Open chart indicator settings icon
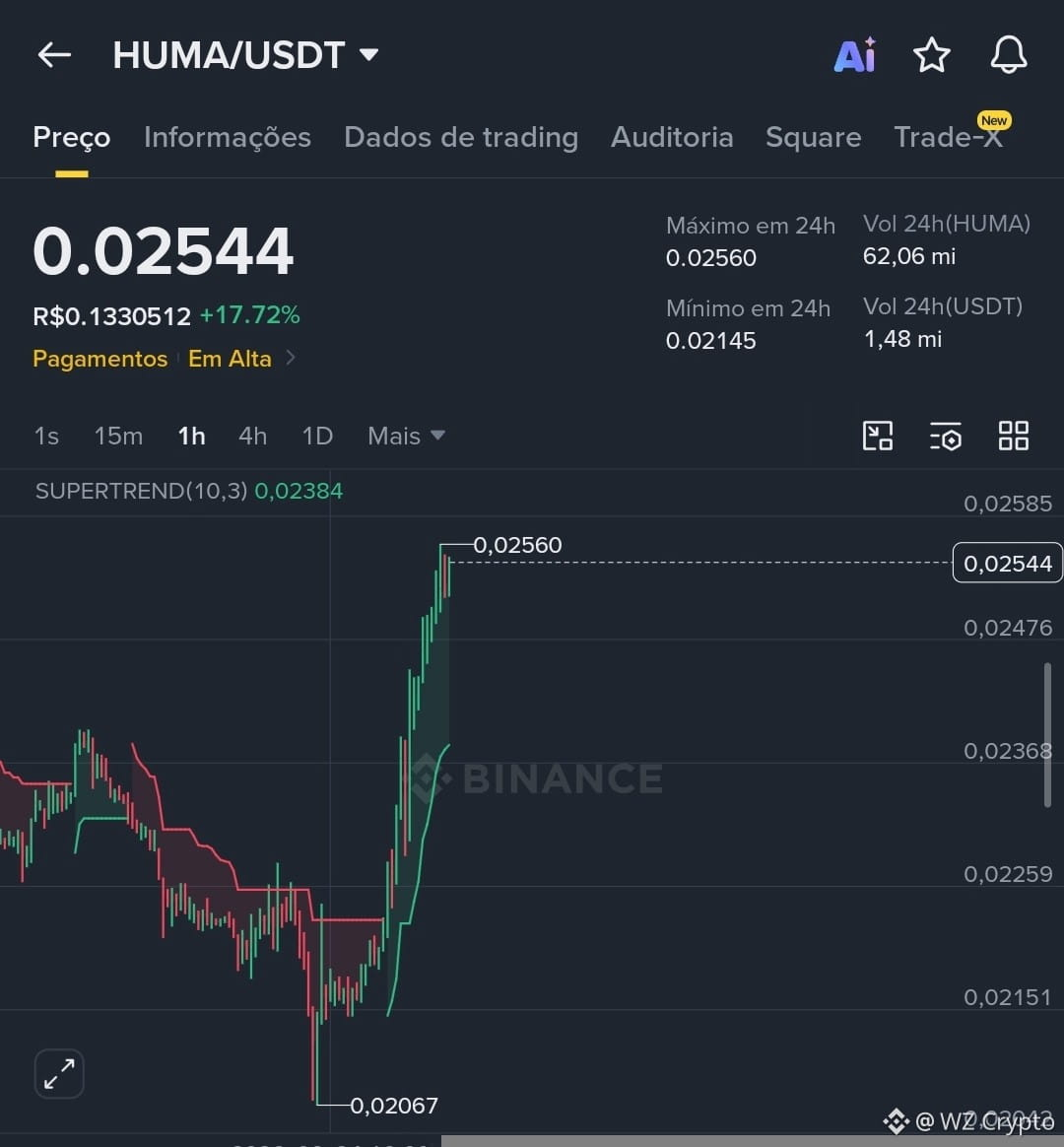The image size is (1064, 1147). 946,436
